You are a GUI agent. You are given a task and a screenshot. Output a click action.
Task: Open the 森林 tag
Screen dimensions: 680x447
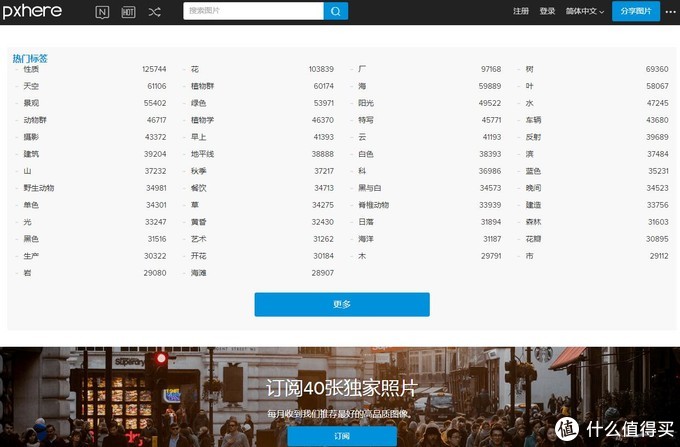coord(533,222)
